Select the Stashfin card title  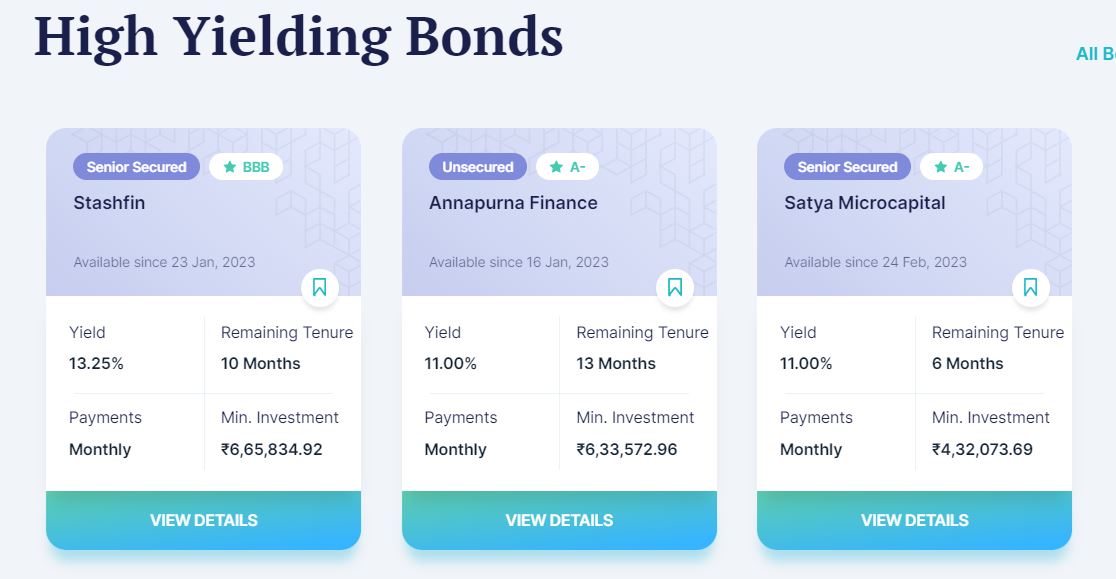(109, 203)
